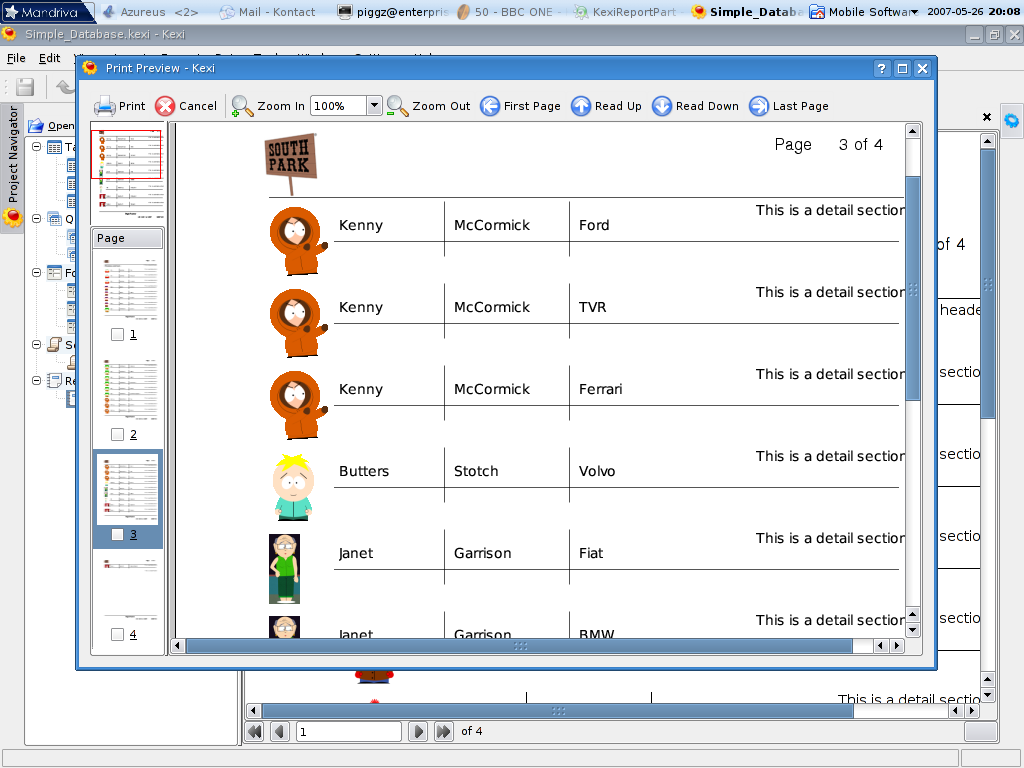Click the Reports group icon in project tree
1024x768 pixels.
tap(55, 381)
